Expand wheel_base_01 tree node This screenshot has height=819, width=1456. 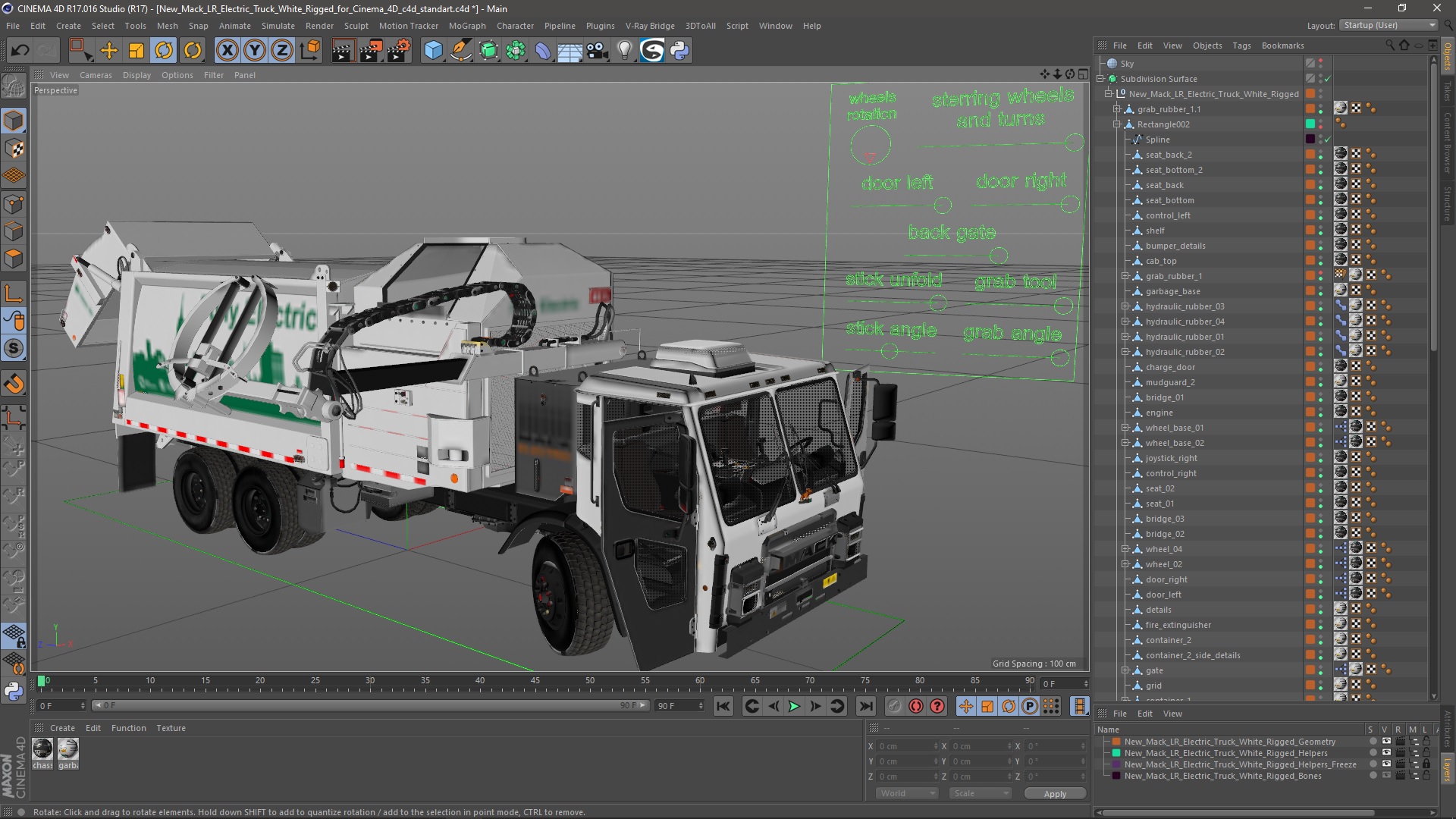point(1125,428)
